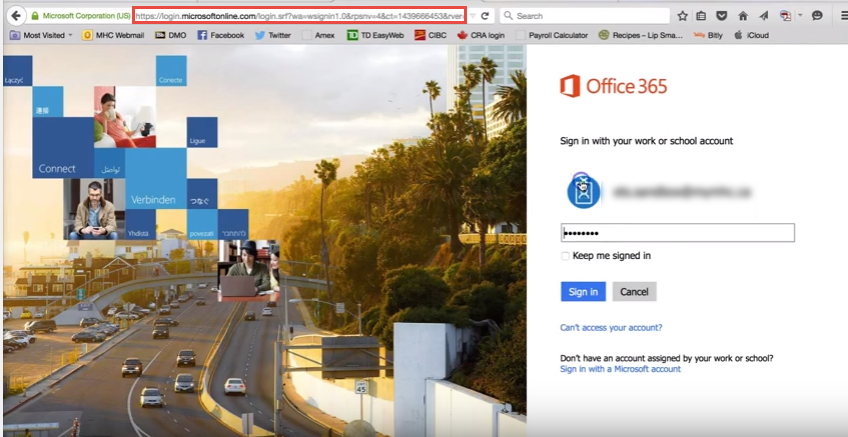Reload the page with the refresh icon
The image size is (848, 437).
(x=485, y=16)
